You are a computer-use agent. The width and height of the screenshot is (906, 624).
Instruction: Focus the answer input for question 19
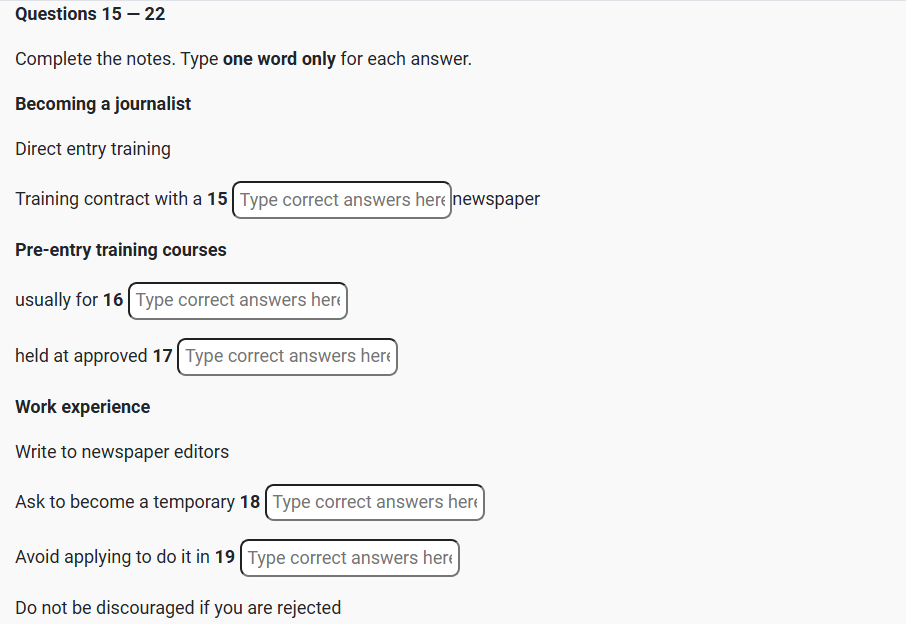(349, 558)
